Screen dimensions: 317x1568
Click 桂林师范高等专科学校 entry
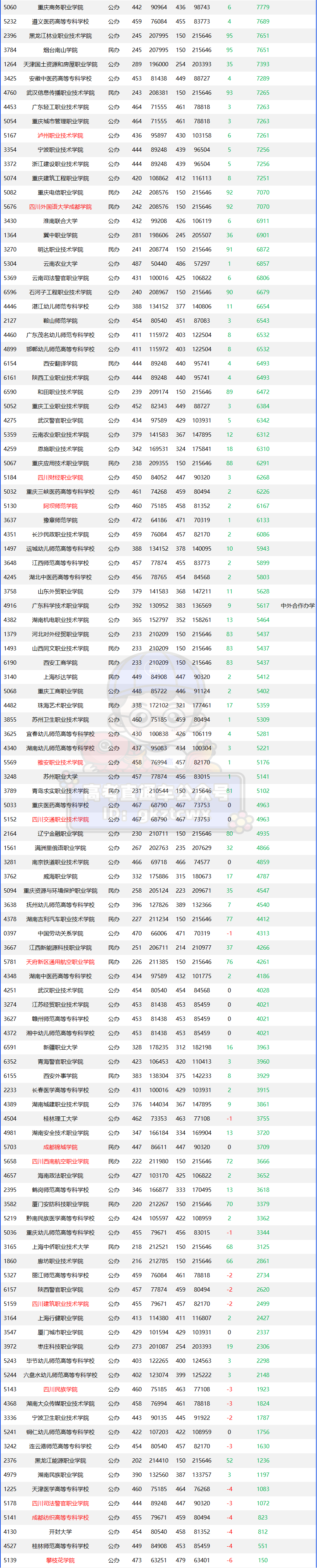pyautogui.click(x=60, y=1546)
